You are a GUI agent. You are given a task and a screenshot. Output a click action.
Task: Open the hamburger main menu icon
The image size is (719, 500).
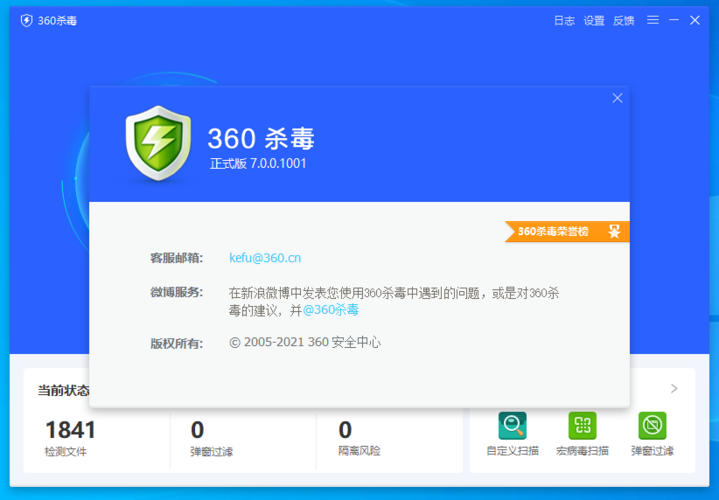[653, 20]
